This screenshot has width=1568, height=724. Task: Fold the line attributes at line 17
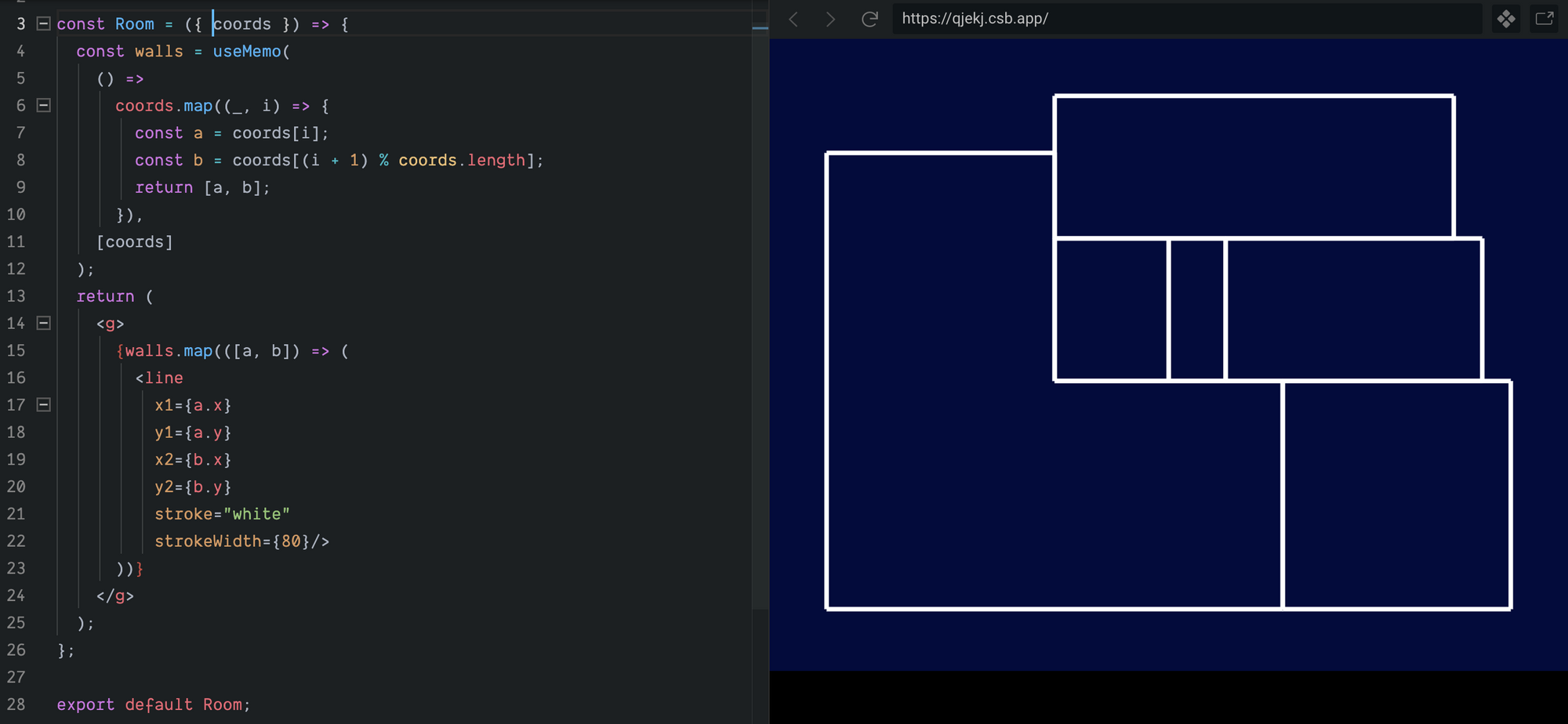44,405
